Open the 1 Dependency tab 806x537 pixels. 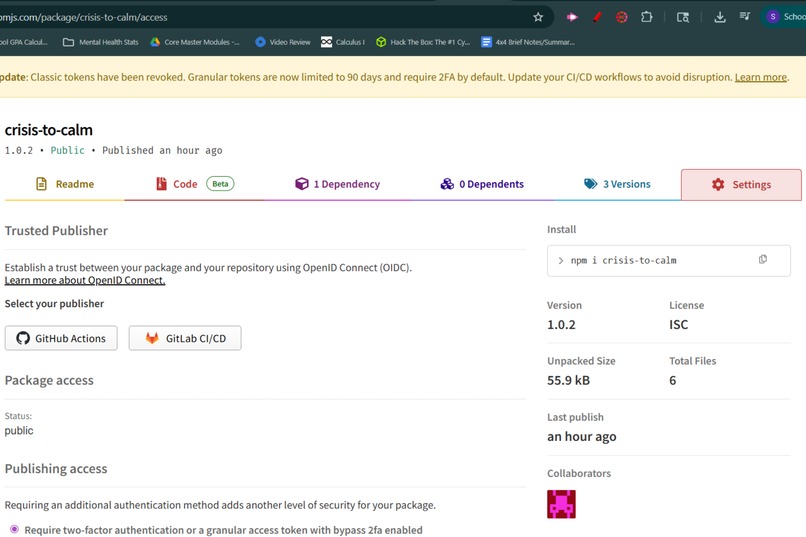pyautogui.click(x=337, y=184)
